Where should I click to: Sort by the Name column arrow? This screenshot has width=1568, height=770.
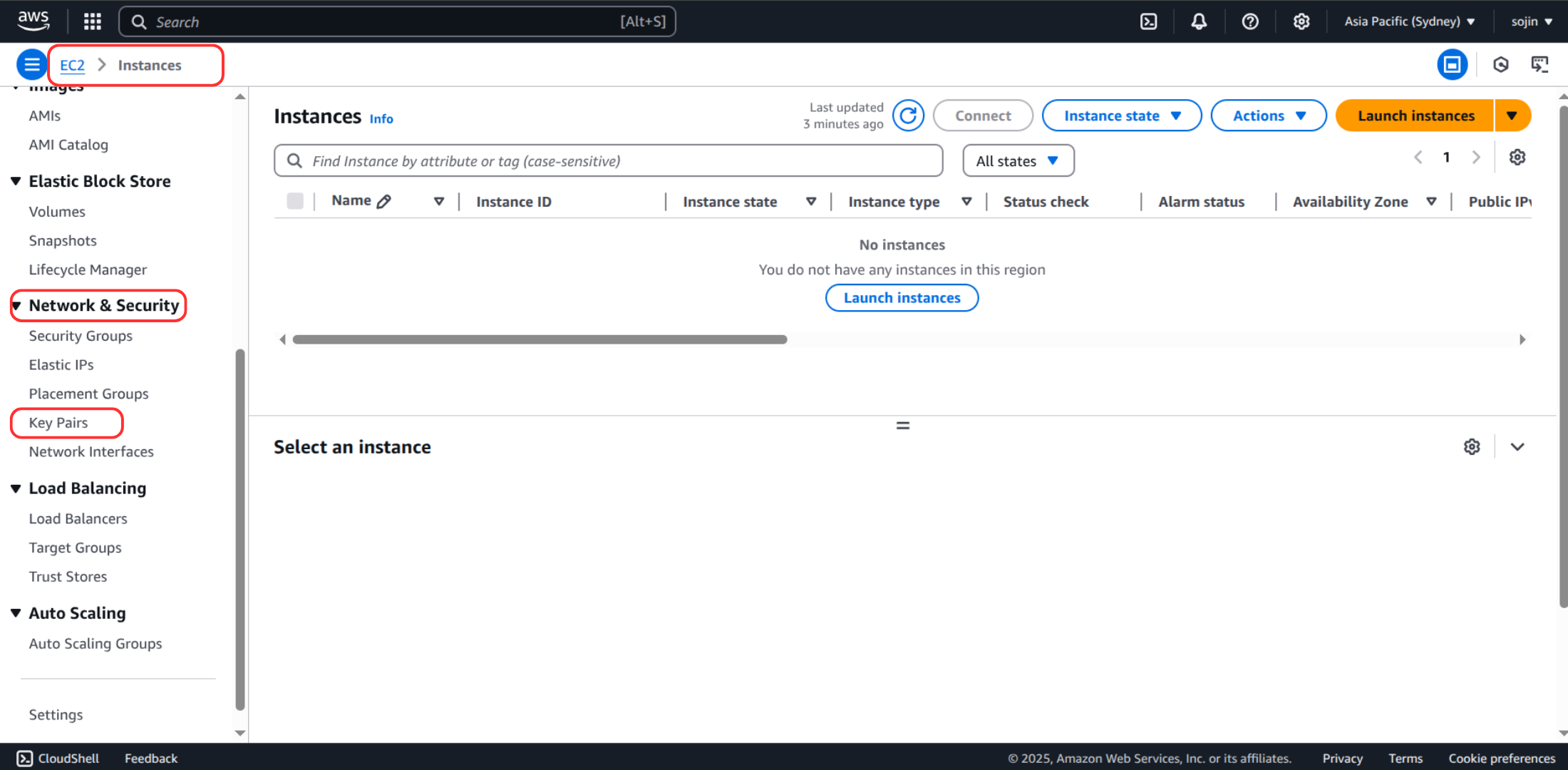click(x=439, y=202)
